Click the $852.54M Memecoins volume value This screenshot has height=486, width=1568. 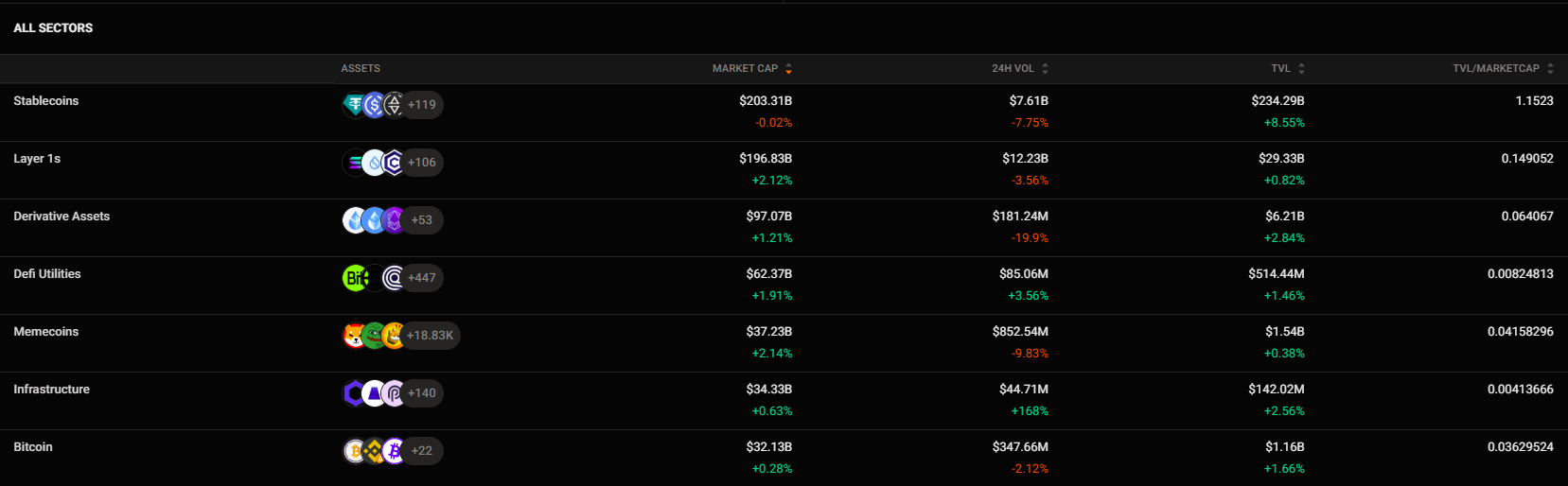(1020, 332)
